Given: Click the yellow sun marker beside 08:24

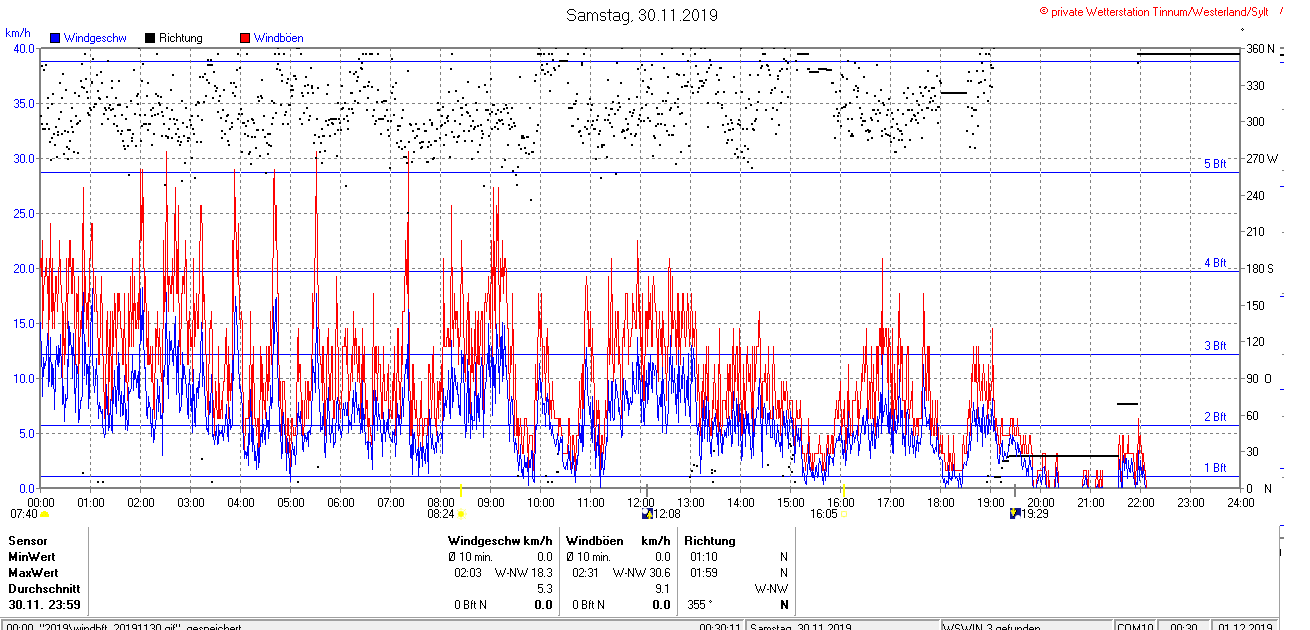Looking at the screenshot, I should pos(461,514).
